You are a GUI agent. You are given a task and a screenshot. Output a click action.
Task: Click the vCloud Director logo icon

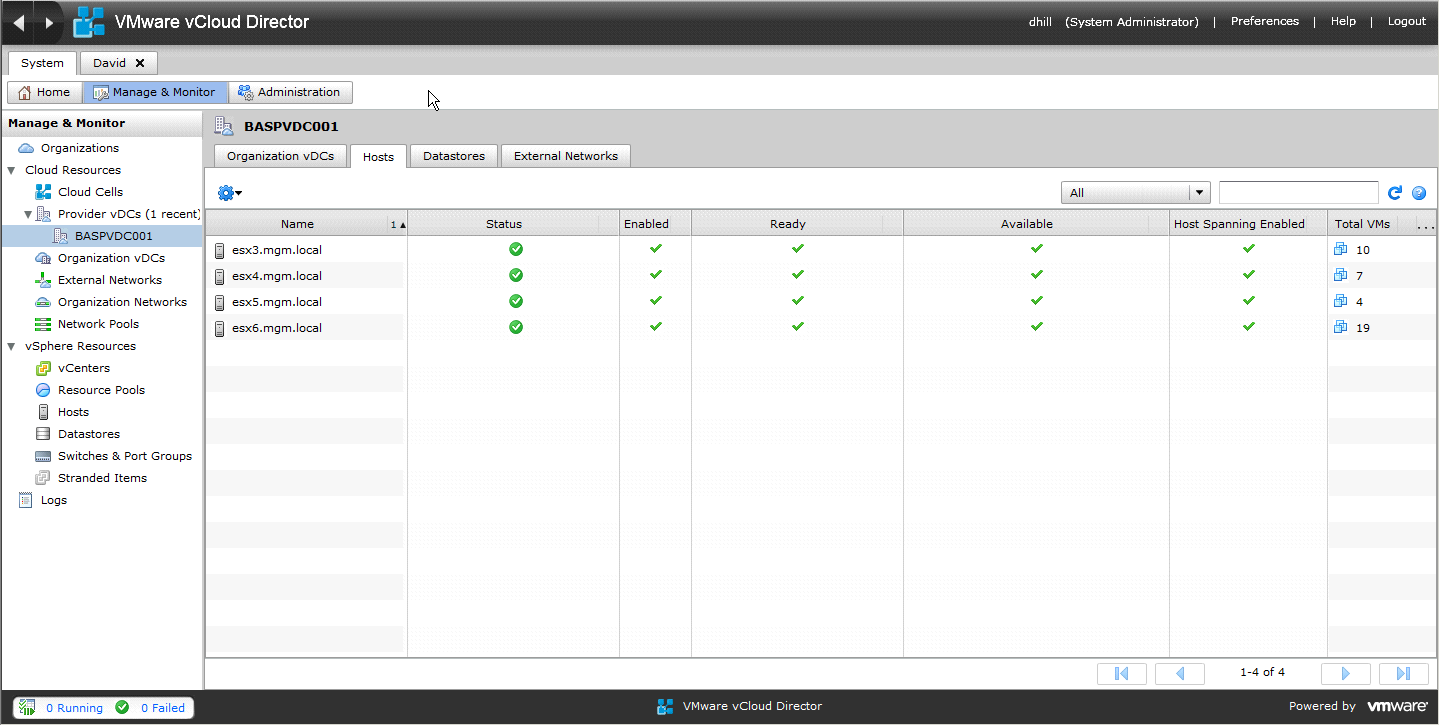click(x=89, y=22)
